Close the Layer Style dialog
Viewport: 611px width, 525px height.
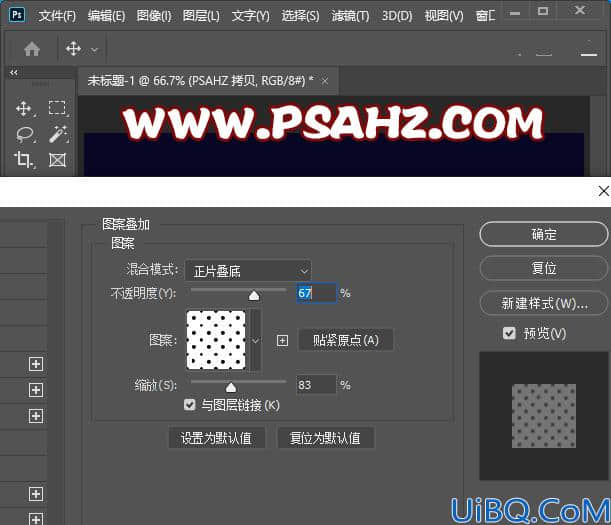[604, 191]
